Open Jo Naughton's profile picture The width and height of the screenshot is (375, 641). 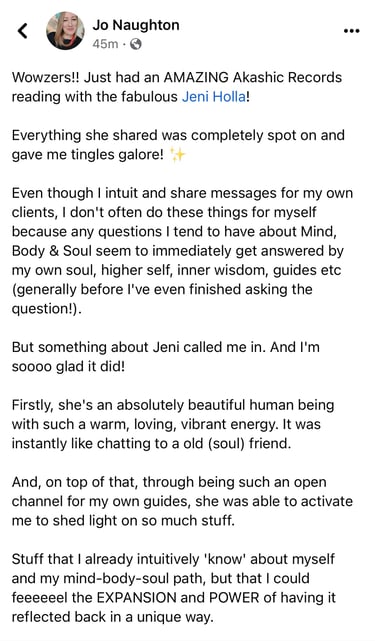(65, 31)
